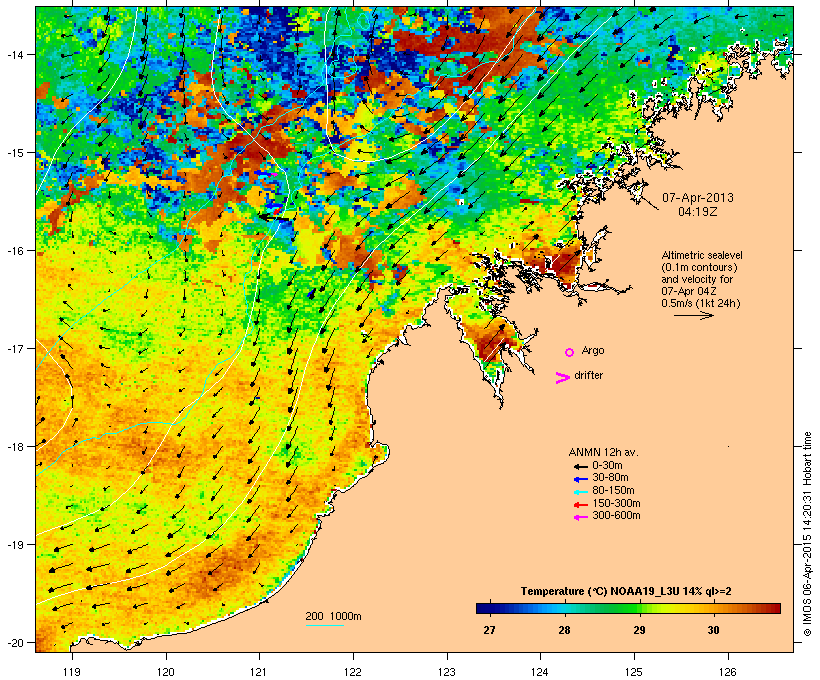The image size is (820, 680).
Task: Select the magenta 300-600m legend arrow
Action: tap(581, 517)
